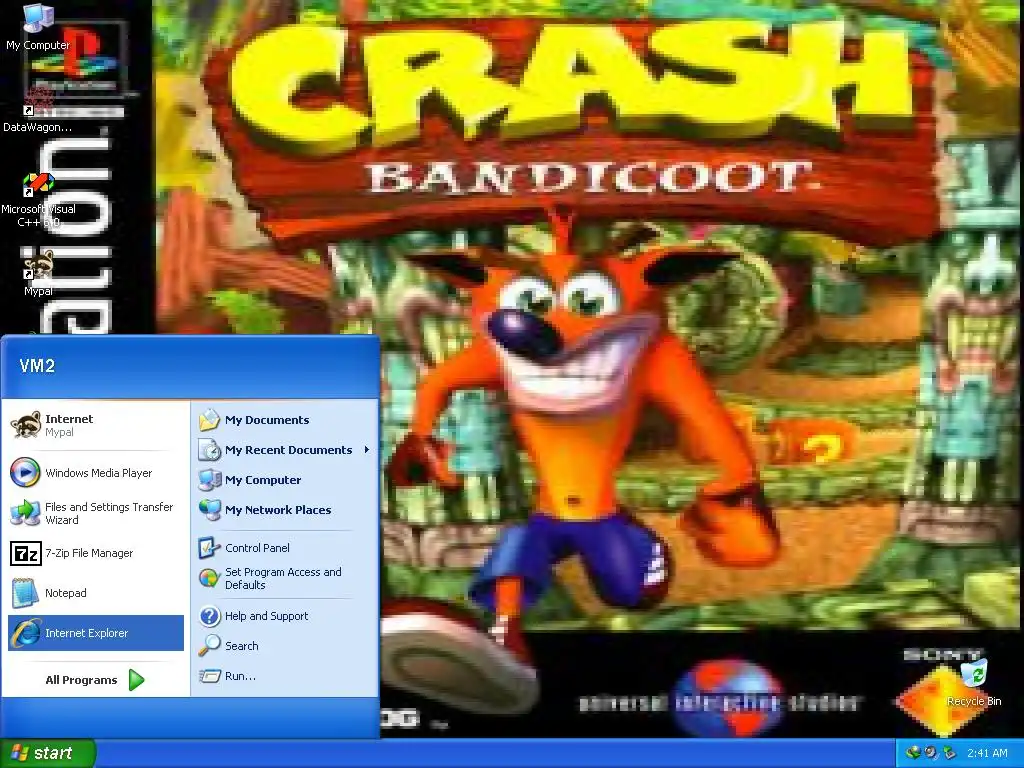Open Help and Support
The height and width of the screenshot is (768, 1024).
coord(284,616)
